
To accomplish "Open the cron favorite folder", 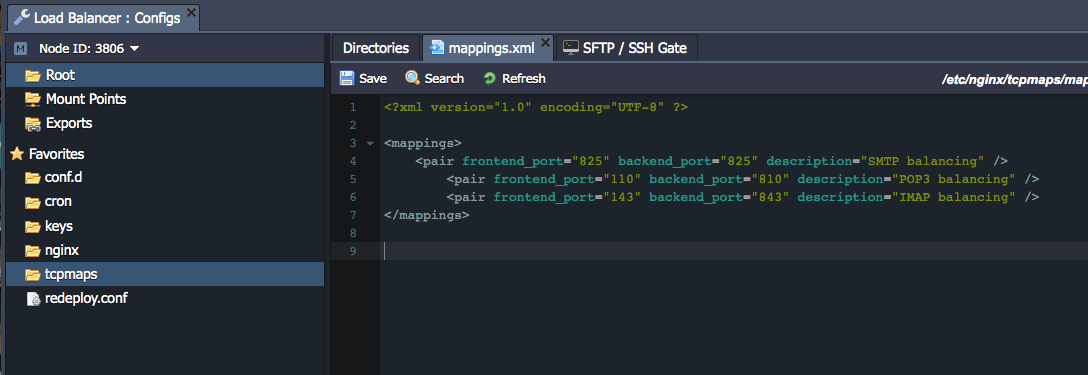I will [58, 202].
